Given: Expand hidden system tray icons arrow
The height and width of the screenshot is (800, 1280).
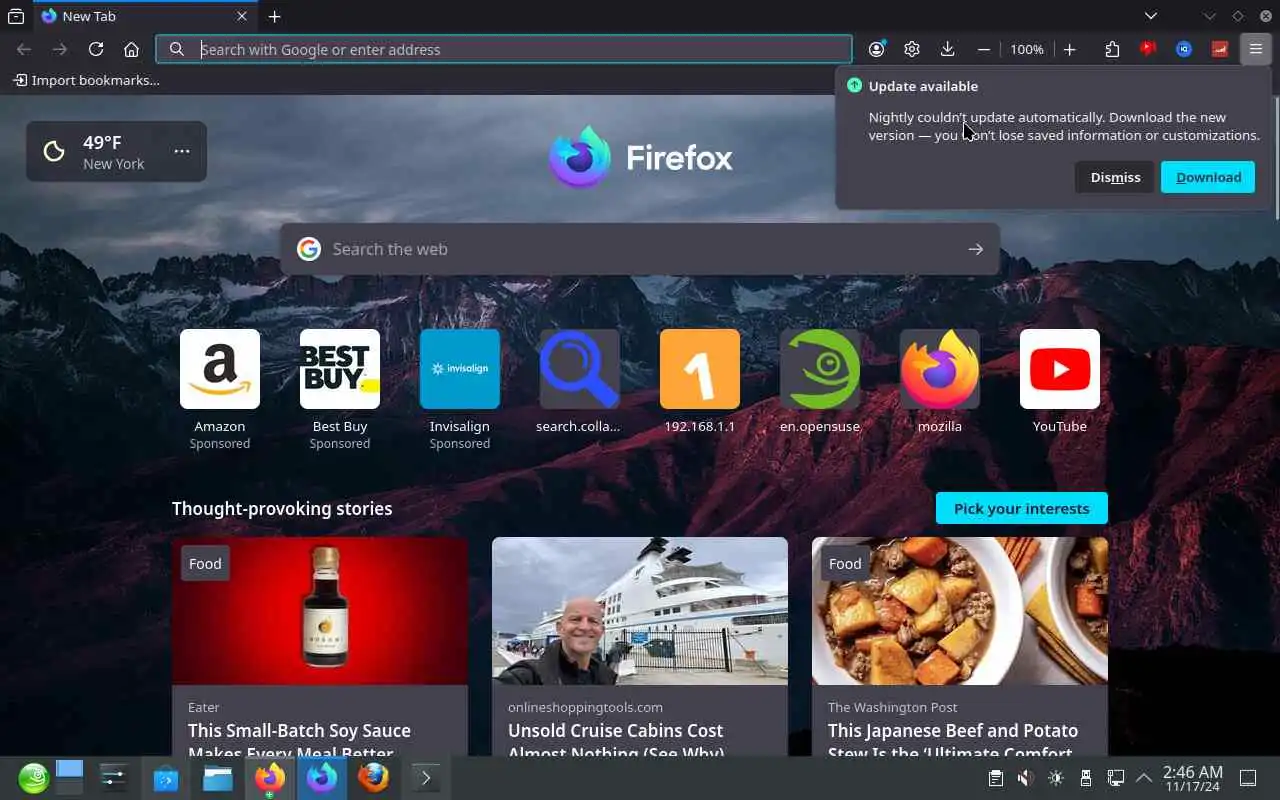Looking at the screenshot, I should [1145, 778].
